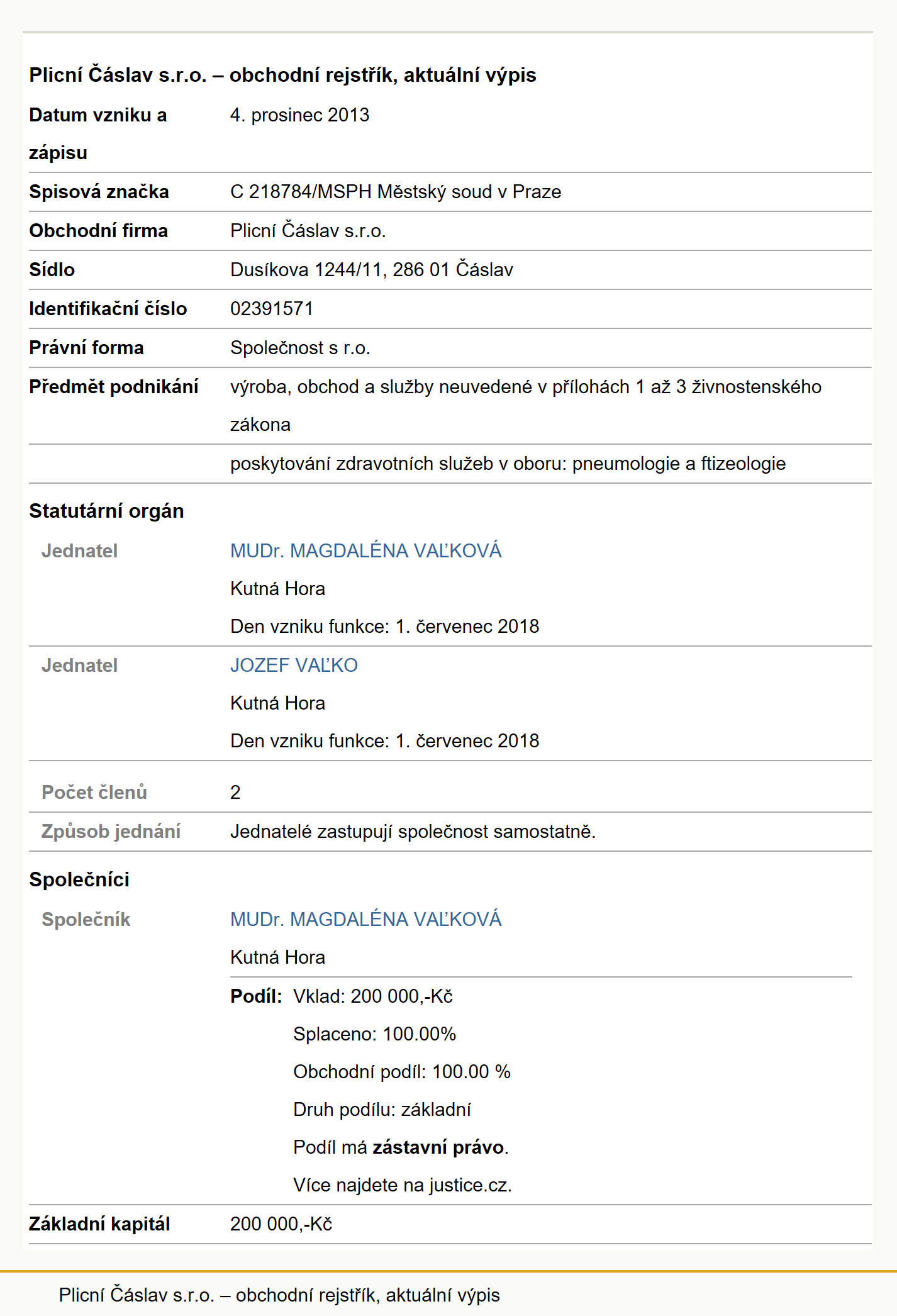Click the date 4. prosinec 2013
Image resolution: width=897 pixels, height=1316 pixels.
[x=299, y=115]
